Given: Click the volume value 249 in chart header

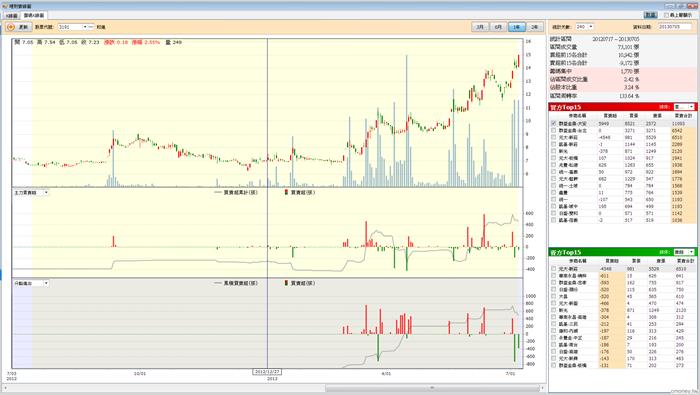Looking at the screenshot, I should (x=177, y=42).
